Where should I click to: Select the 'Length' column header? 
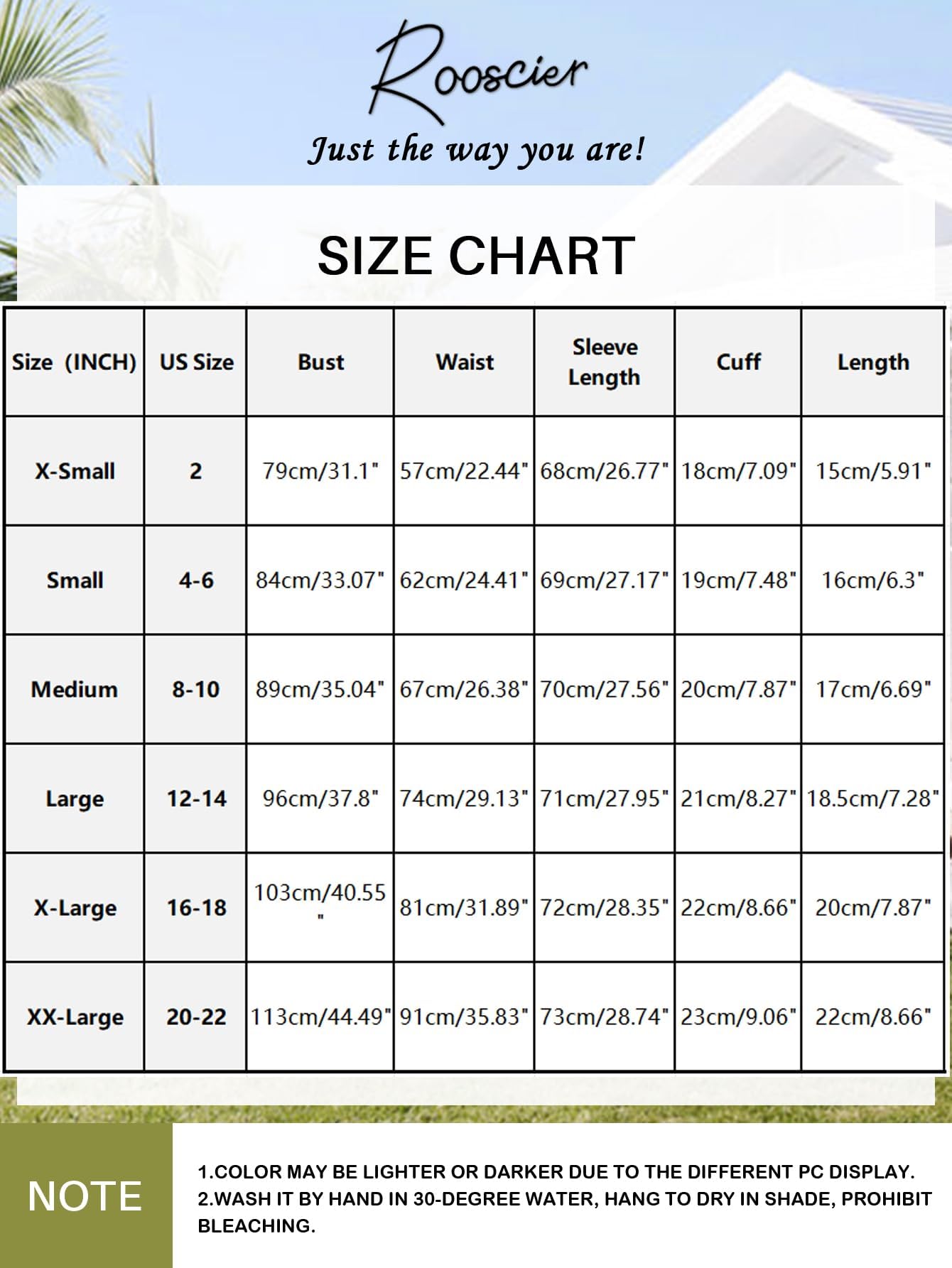point(873,362)
